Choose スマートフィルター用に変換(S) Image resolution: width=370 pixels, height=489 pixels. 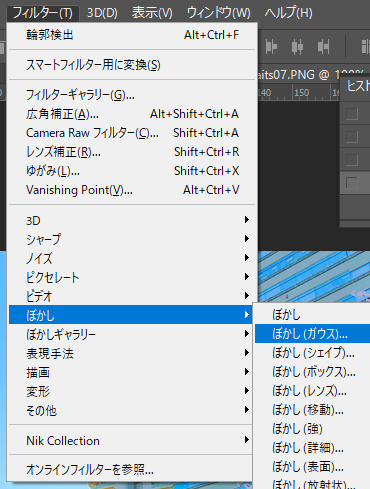(132, 65)
